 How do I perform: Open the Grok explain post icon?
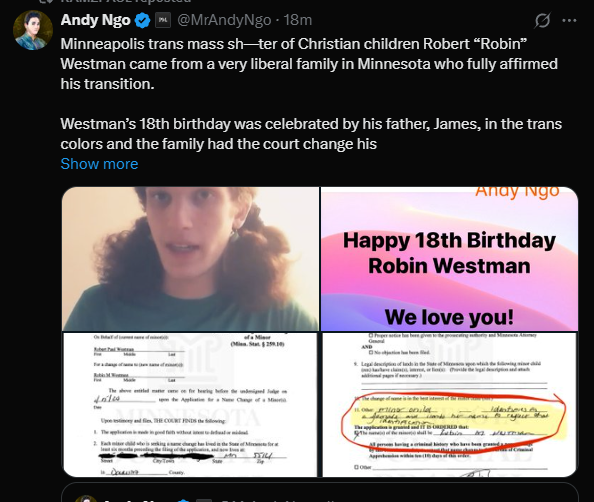(542, 20)
